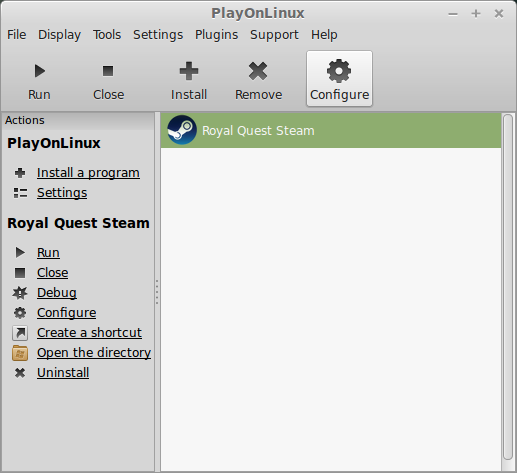Click the Steam icon of Royal Quest Steam
Image resolution: width=517 pixels, height=473 pixels.
click(182, 130)
